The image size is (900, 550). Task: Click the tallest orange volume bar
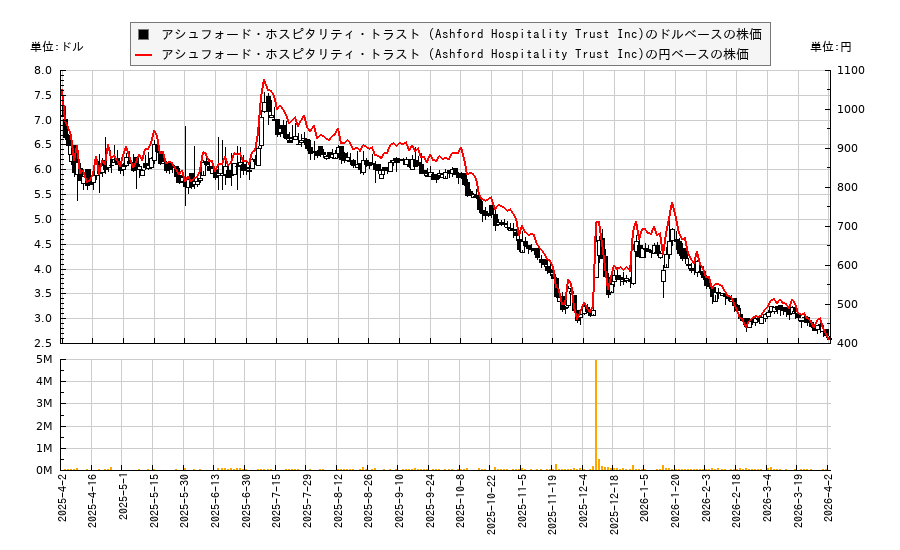(596, 414)
